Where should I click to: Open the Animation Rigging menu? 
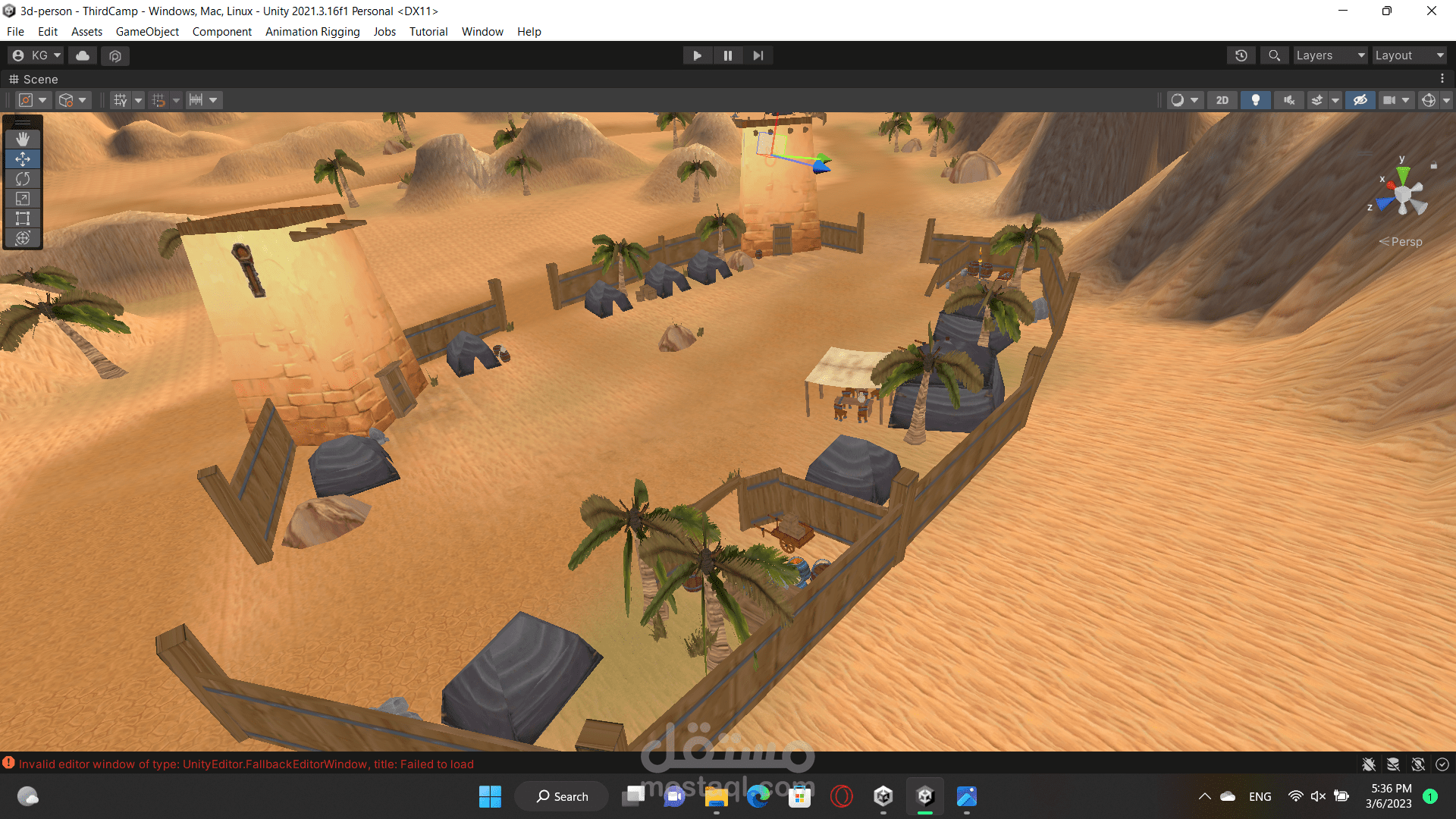pyautogui.click(x=312, y=32)
